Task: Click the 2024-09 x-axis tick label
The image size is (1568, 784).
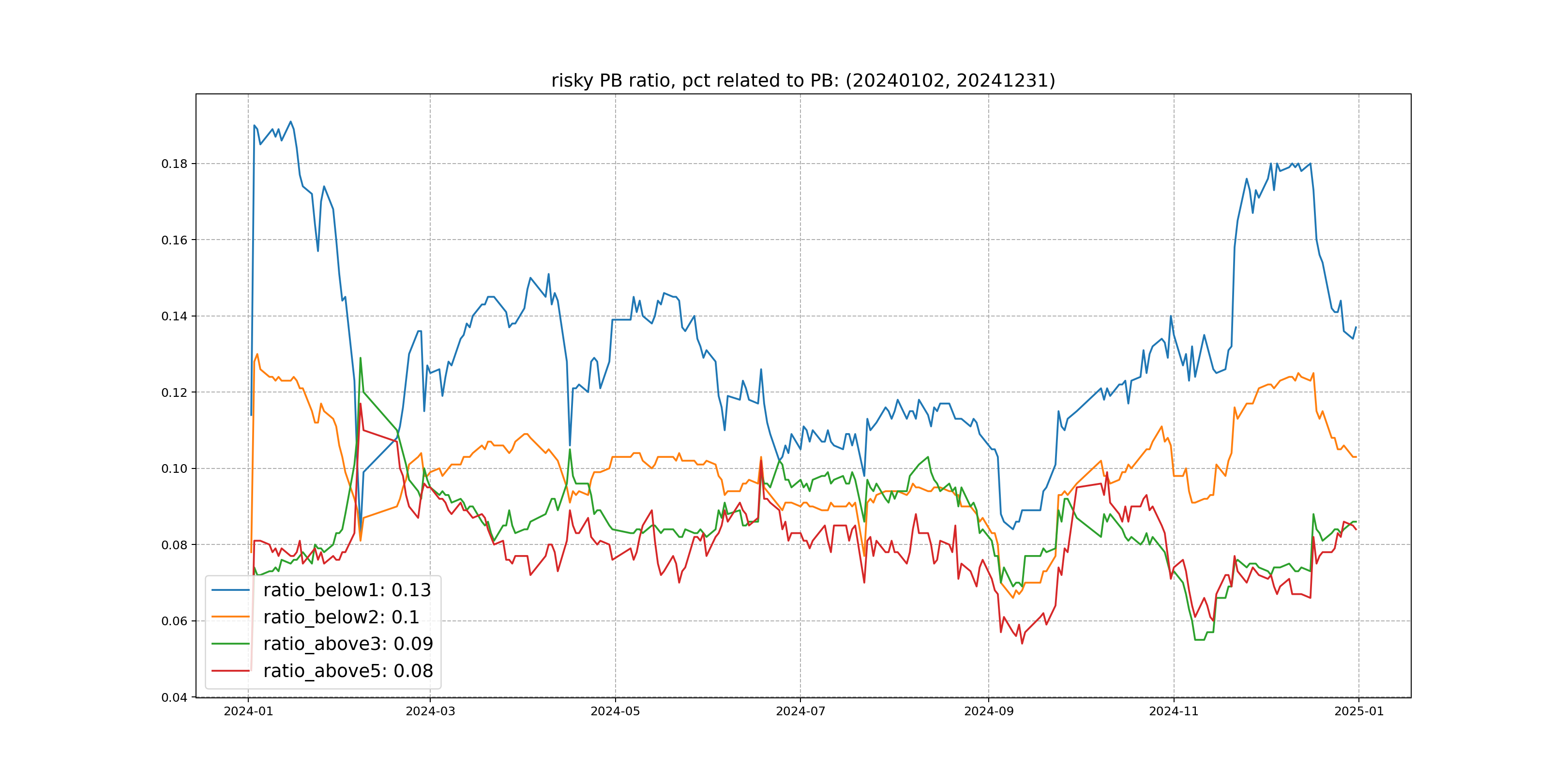Action: (x=989, y=711)
